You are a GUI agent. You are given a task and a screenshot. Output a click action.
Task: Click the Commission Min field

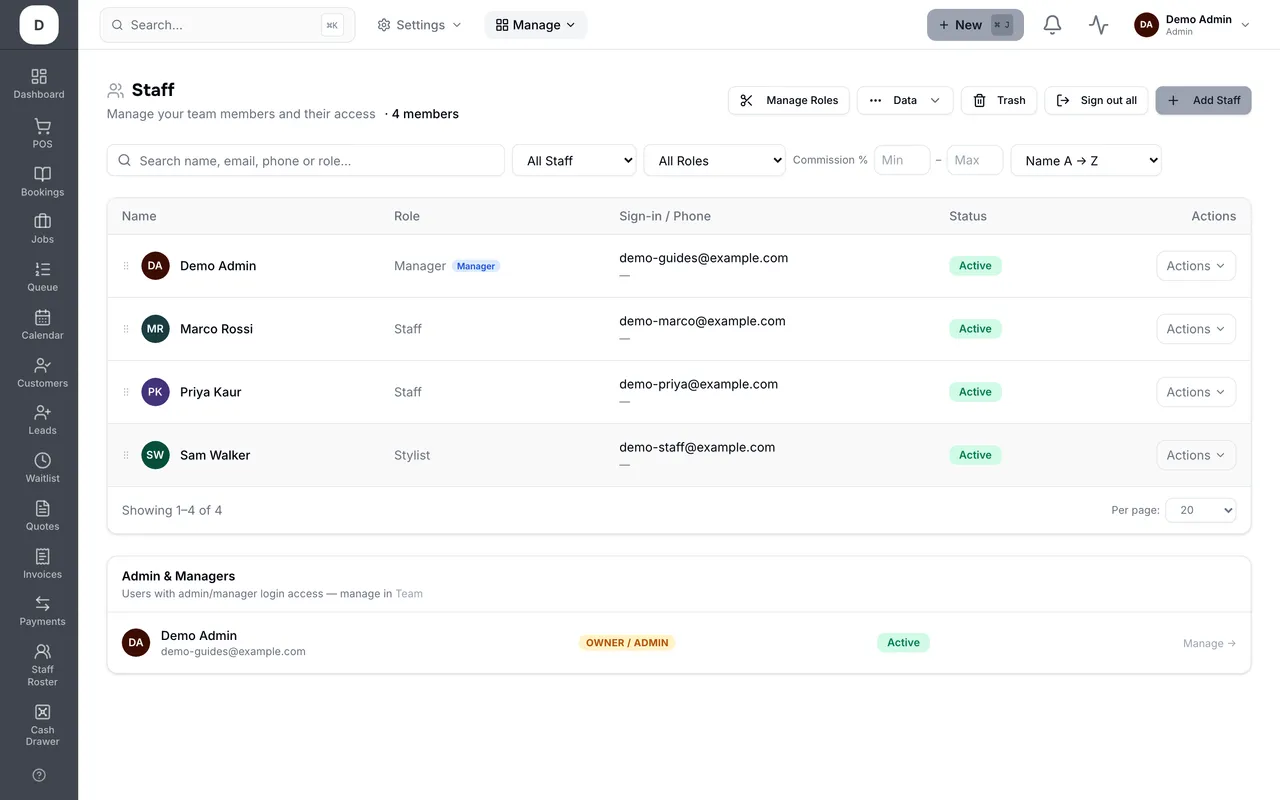[x=902, y=160]
